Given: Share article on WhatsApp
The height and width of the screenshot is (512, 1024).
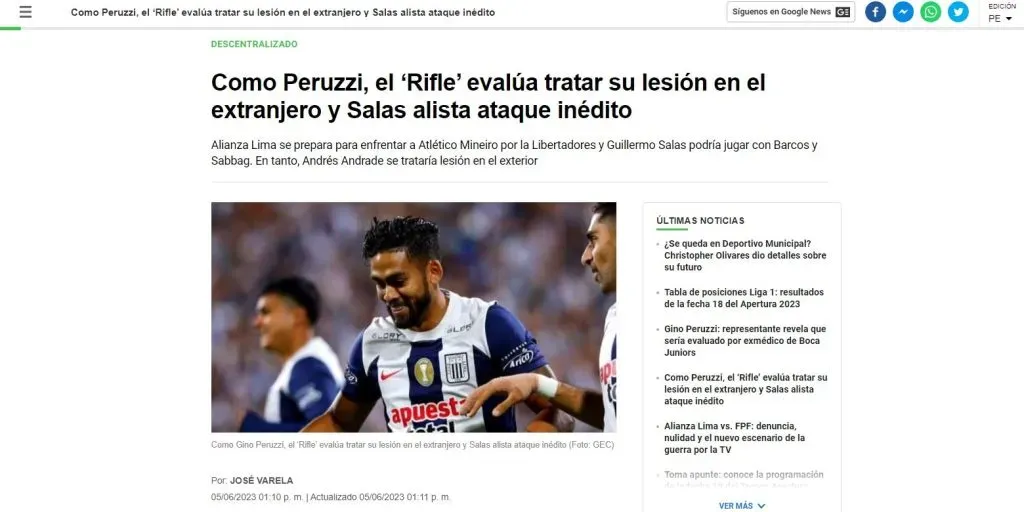Looking at the screenshot, I should 931,12.
